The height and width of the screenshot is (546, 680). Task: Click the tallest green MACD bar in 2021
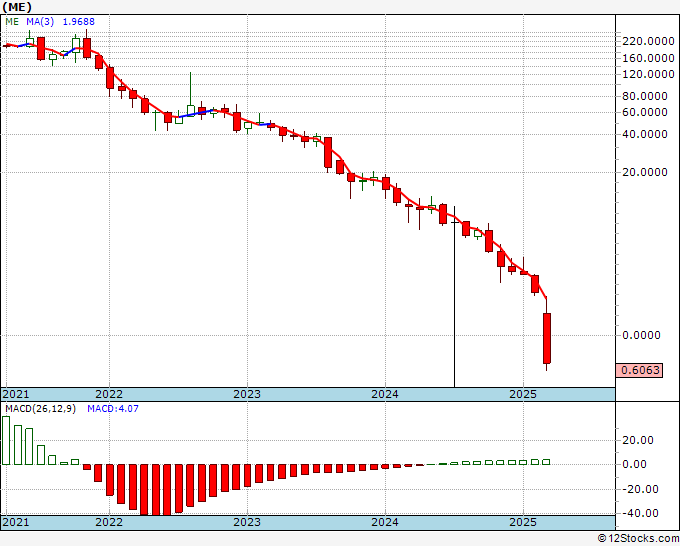pos(6,441)
